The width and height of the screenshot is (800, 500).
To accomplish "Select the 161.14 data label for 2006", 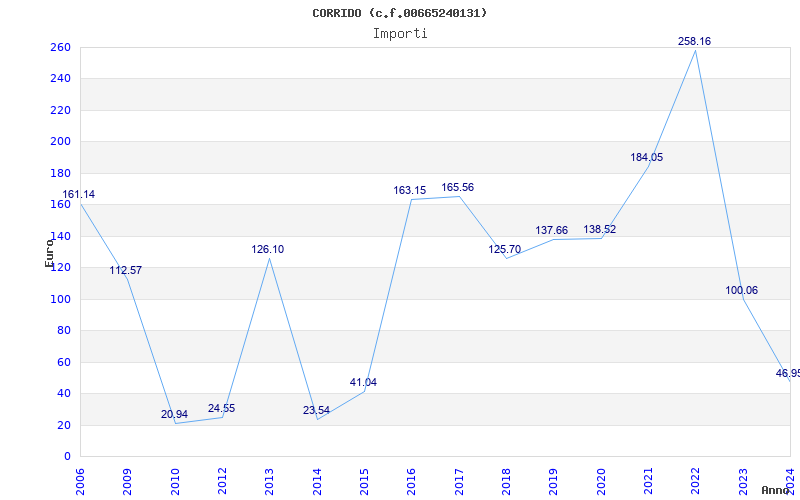I will (x=79, y=194).
